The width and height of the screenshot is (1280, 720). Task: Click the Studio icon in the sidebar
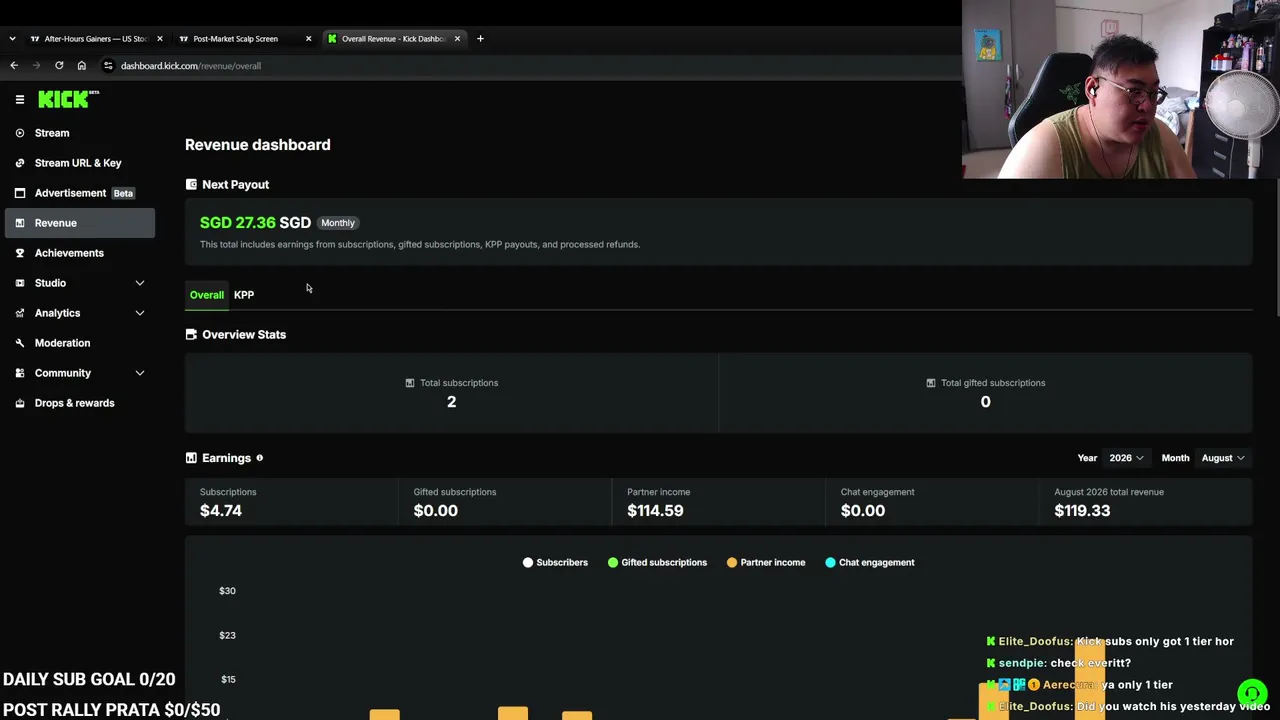click(x=20, y=283)
